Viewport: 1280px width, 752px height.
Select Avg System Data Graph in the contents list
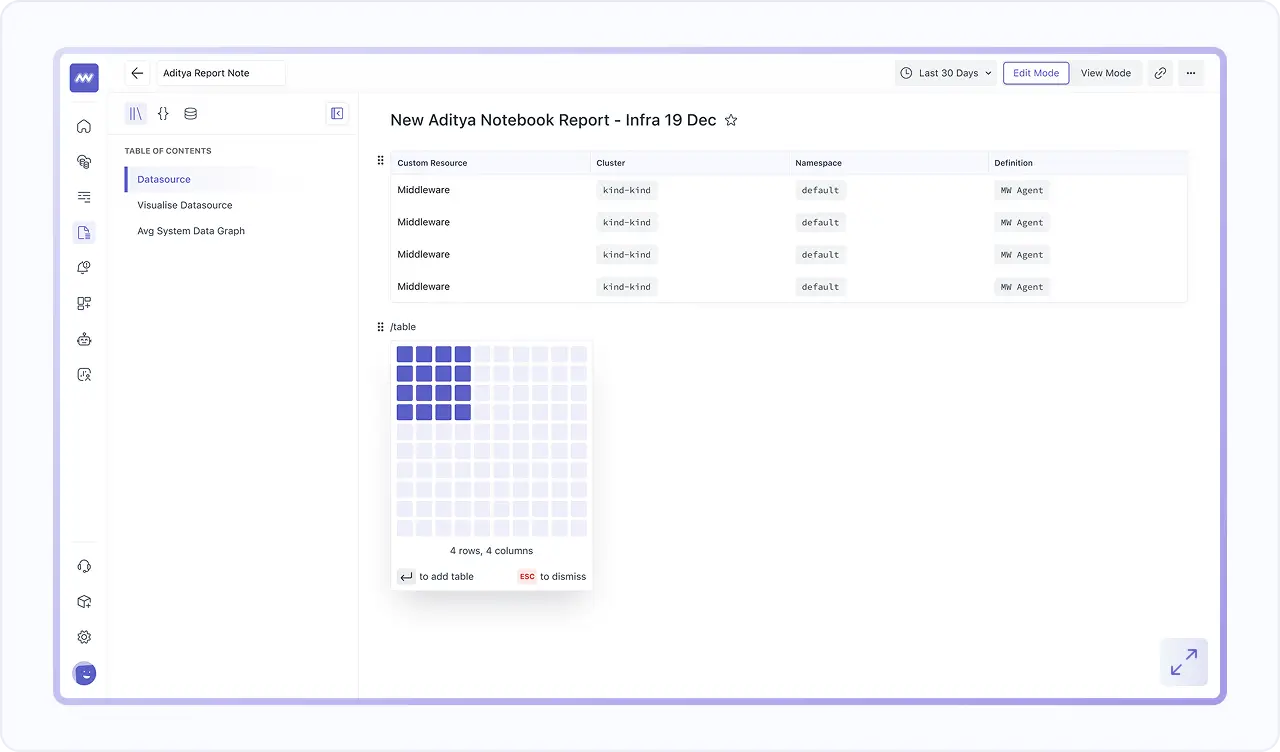(x=190, y=231)
